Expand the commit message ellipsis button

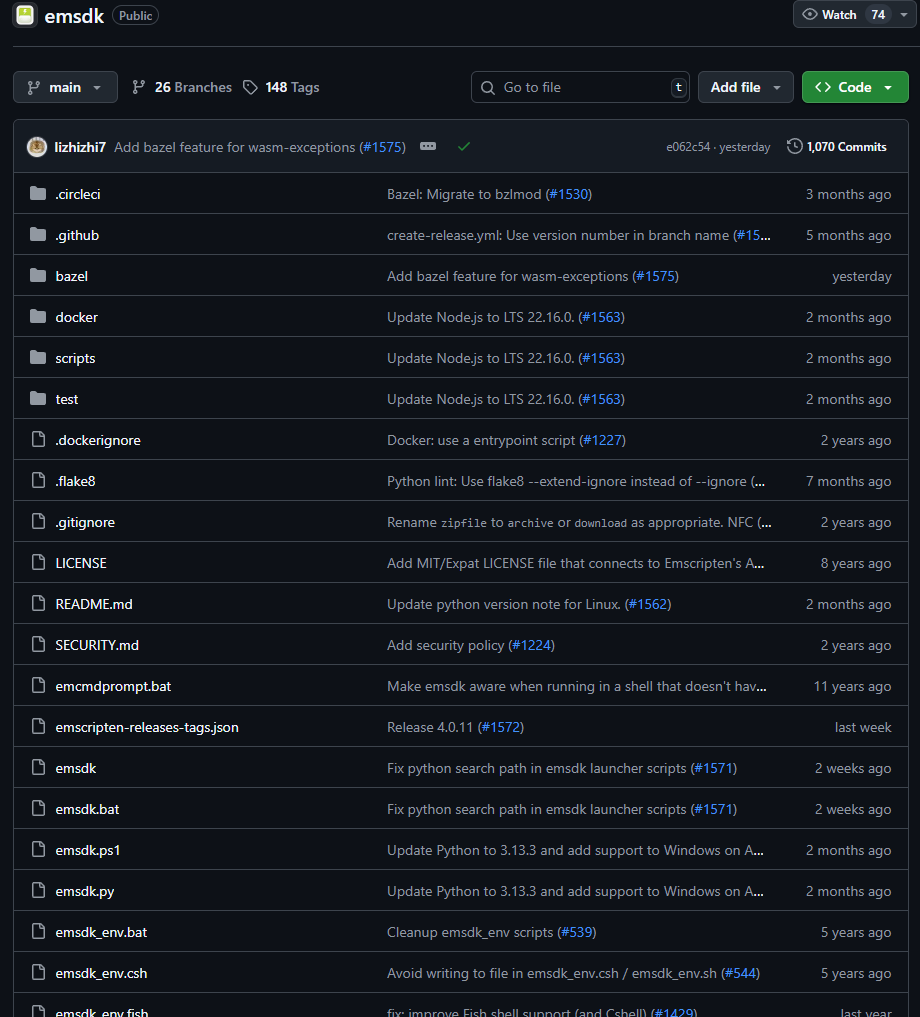(x=428, y=147)
